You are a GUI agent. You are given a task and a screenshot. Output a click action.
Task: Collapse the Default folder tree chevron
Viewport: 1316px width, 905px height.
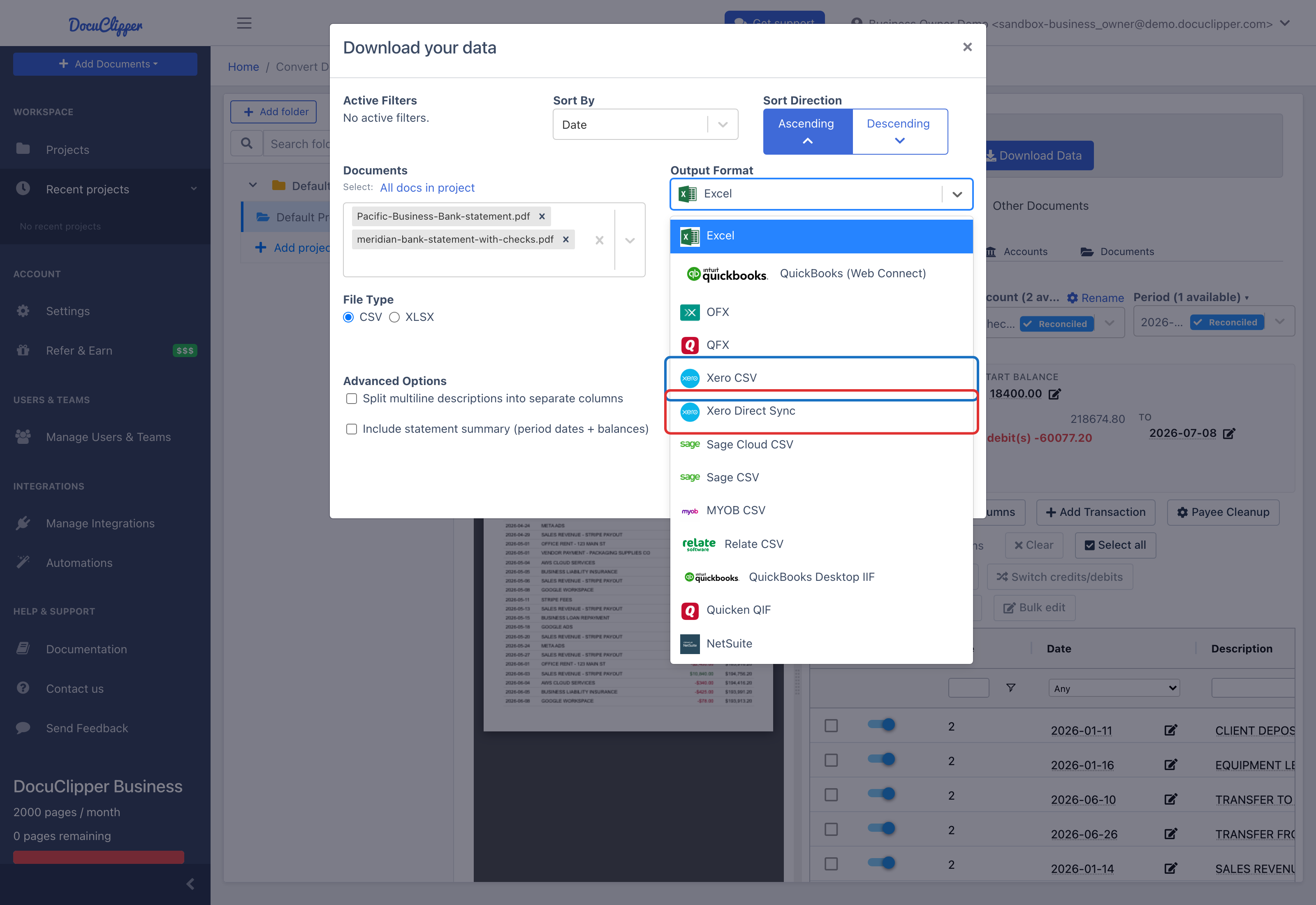[x=253, y=186]
